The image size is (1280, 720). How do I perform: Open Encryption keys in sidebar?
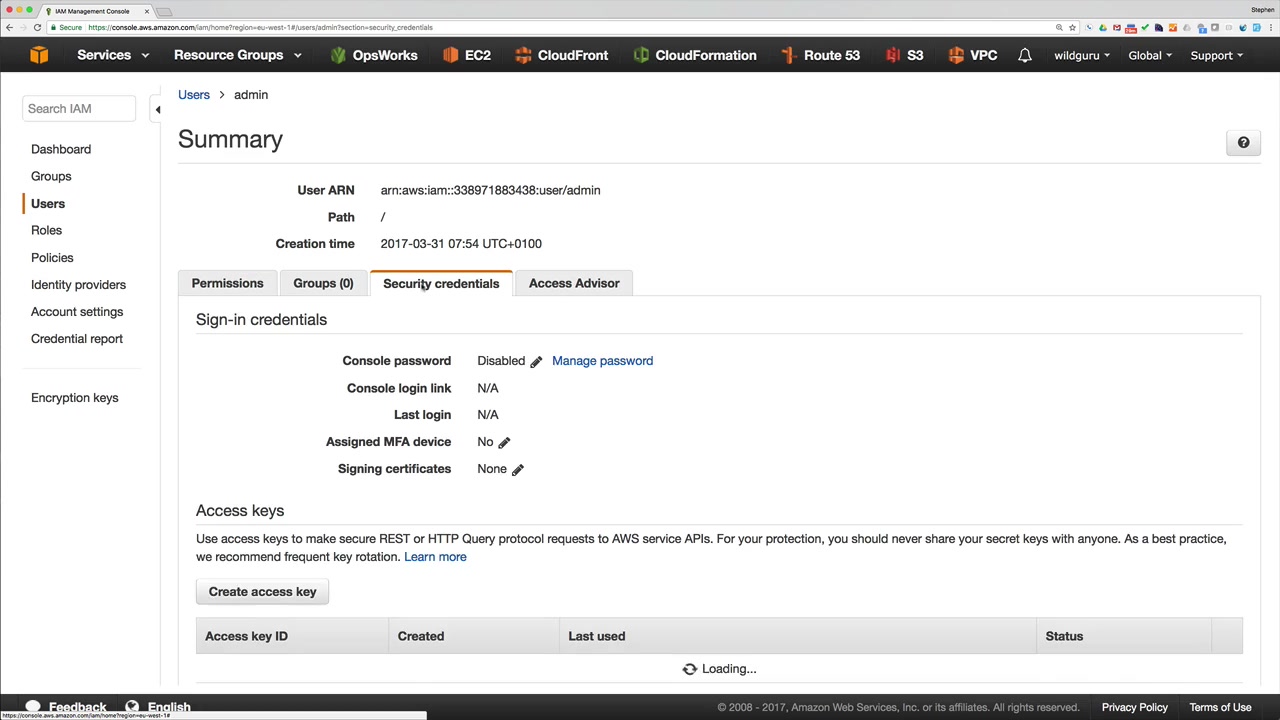[74, 397]
